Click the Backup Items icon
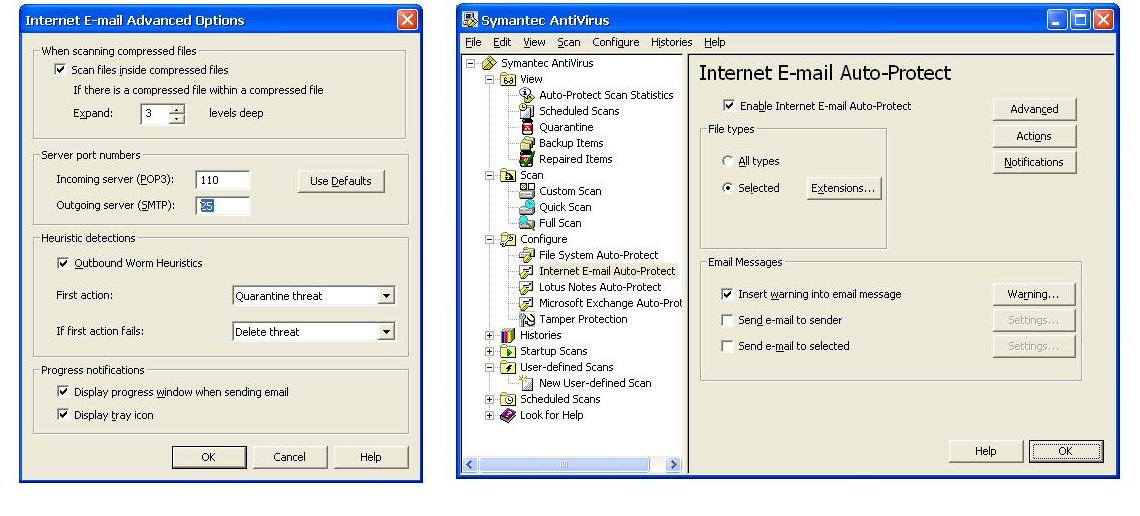This screenshot has height=516, width=1140. pyautogui.click(x=527, y=143)
